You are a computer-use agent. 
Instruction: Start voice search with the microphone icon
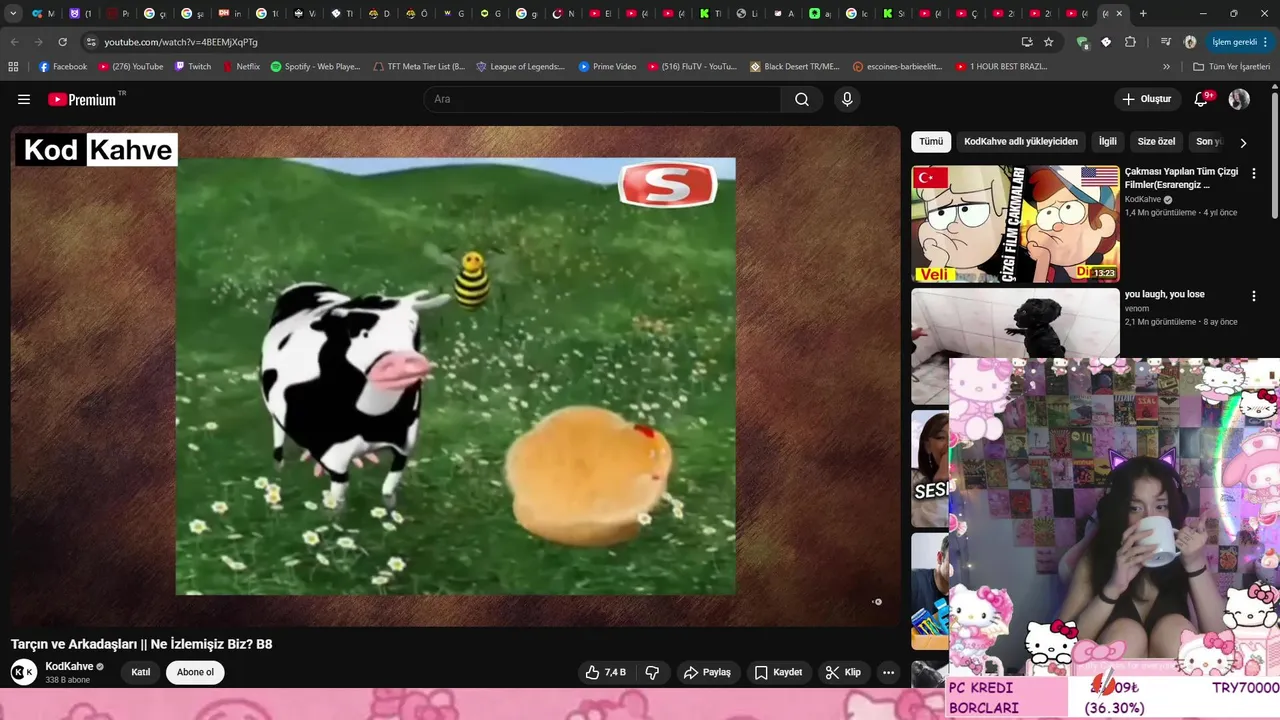click(847, 99)
